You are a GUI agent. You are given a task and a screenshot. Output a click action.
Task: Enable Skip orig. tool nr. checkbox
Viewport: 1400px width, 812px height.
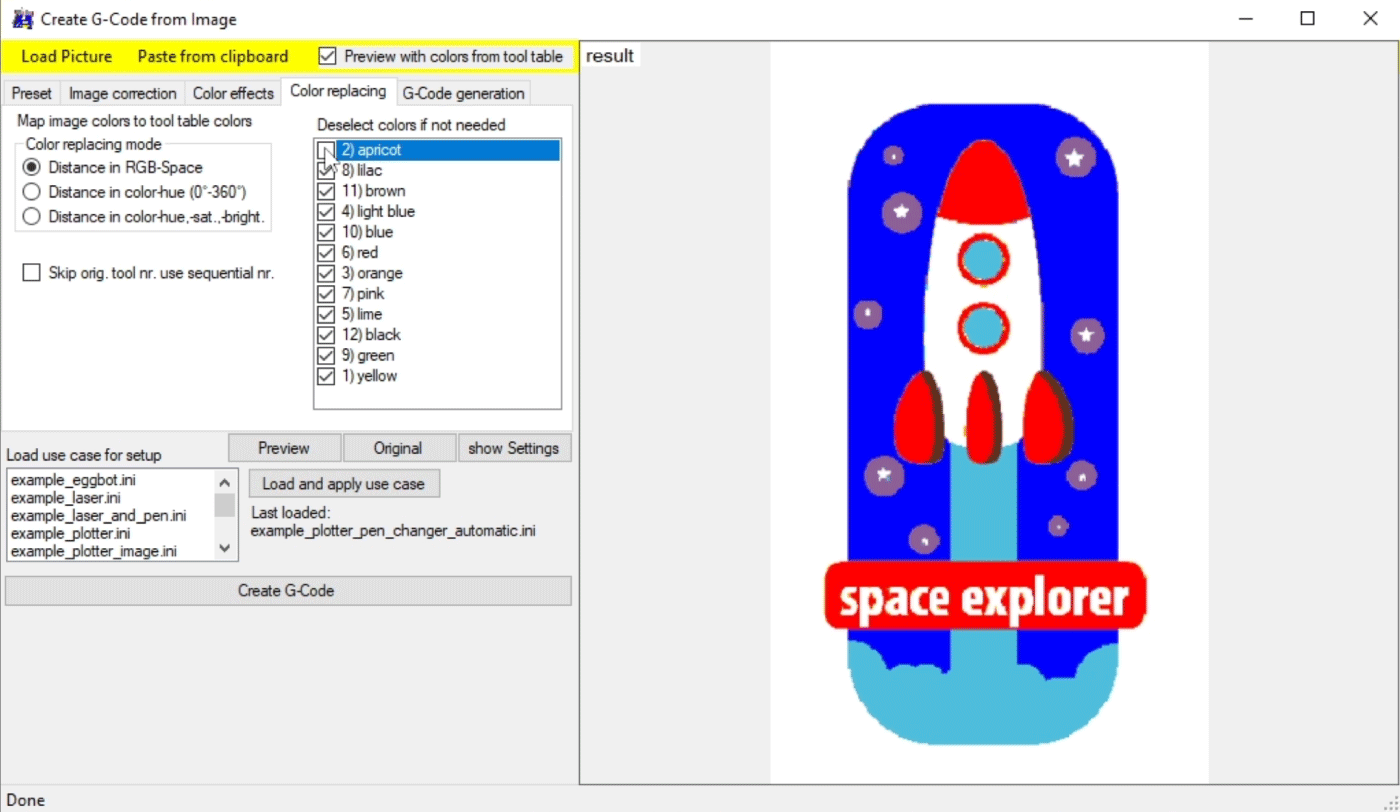[32, 273]
